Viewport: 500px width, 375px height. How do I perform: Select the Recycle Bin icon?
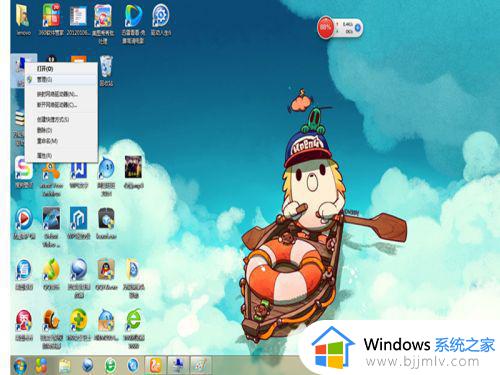tap(106, 71)
